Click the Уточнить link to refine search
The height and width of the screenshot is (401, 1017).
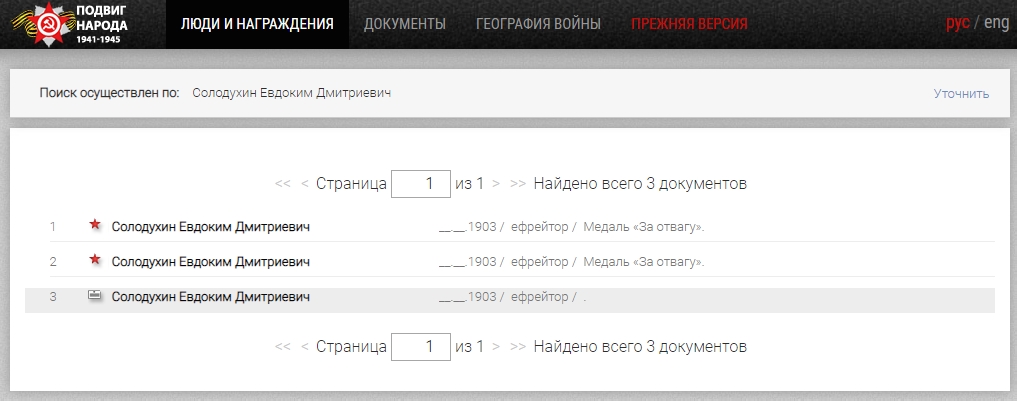(961, 94)
